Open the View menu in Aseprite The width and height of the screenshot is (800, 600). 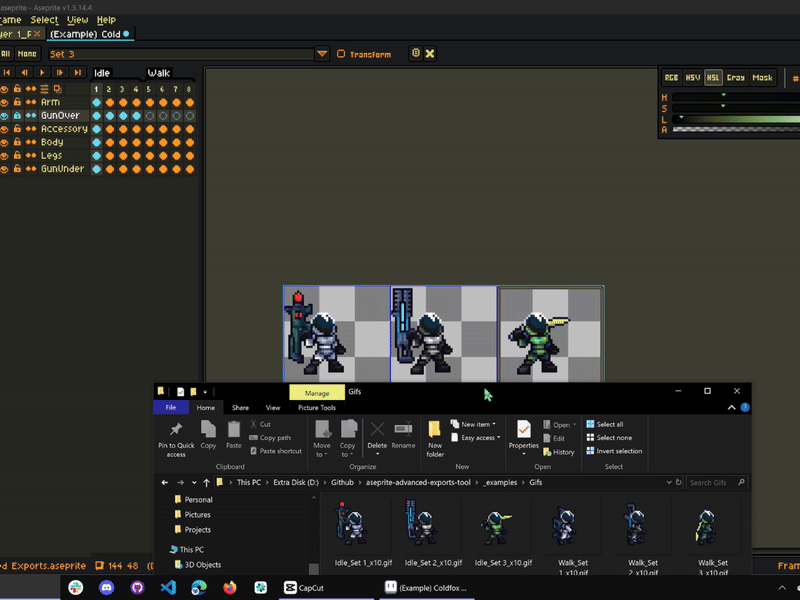(77, 20)
